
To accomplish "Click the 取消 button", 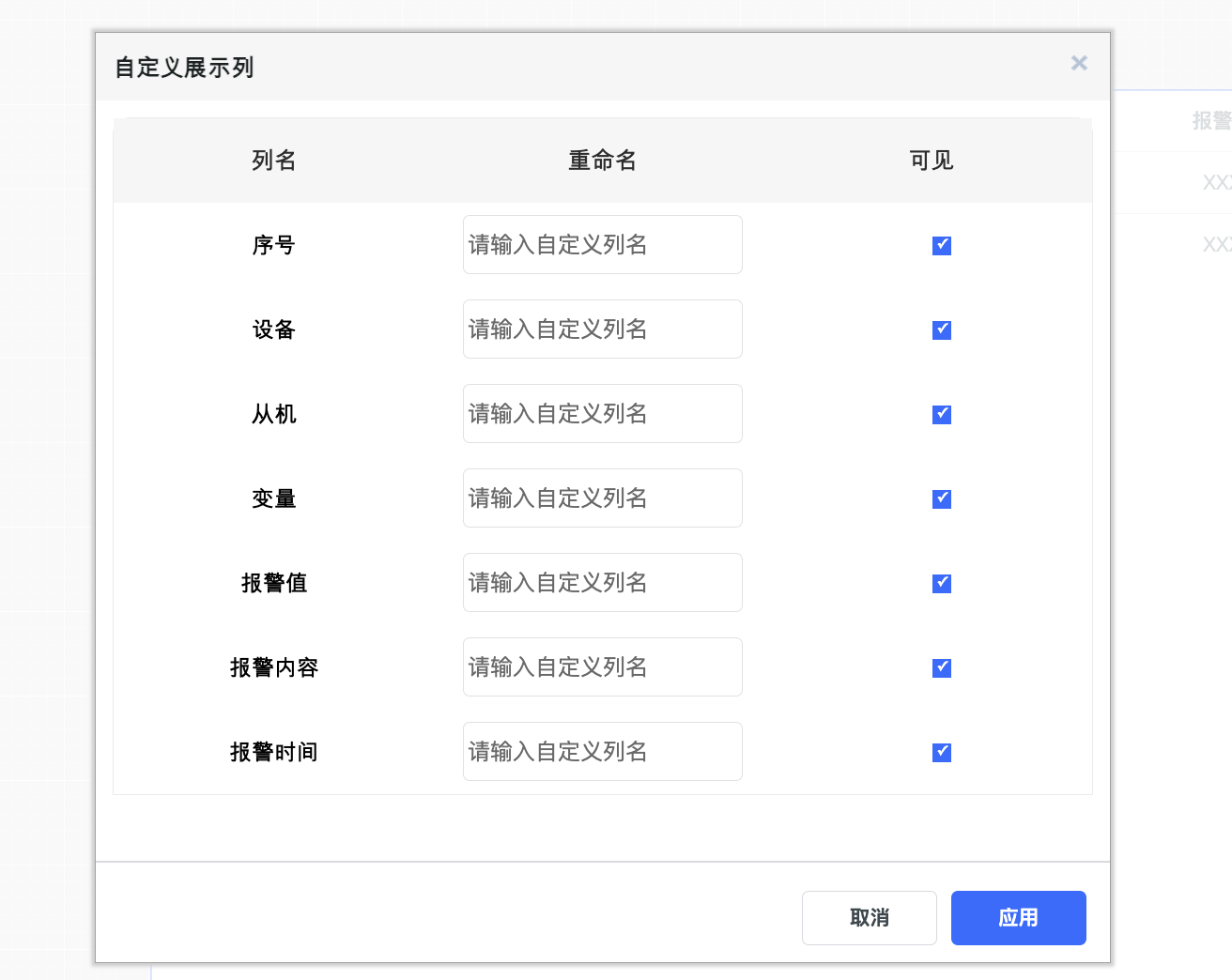I will point(870,918).
